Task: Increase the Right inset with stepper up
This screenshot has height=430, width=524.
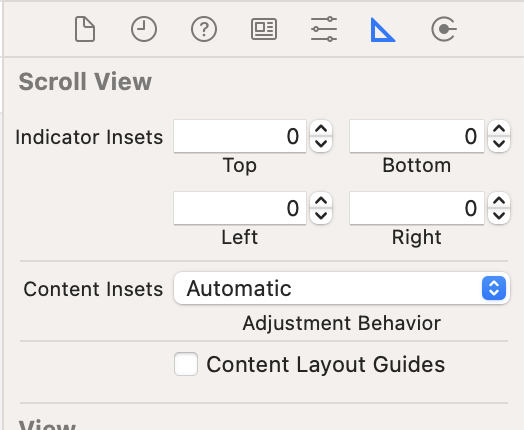Action: 499,200
